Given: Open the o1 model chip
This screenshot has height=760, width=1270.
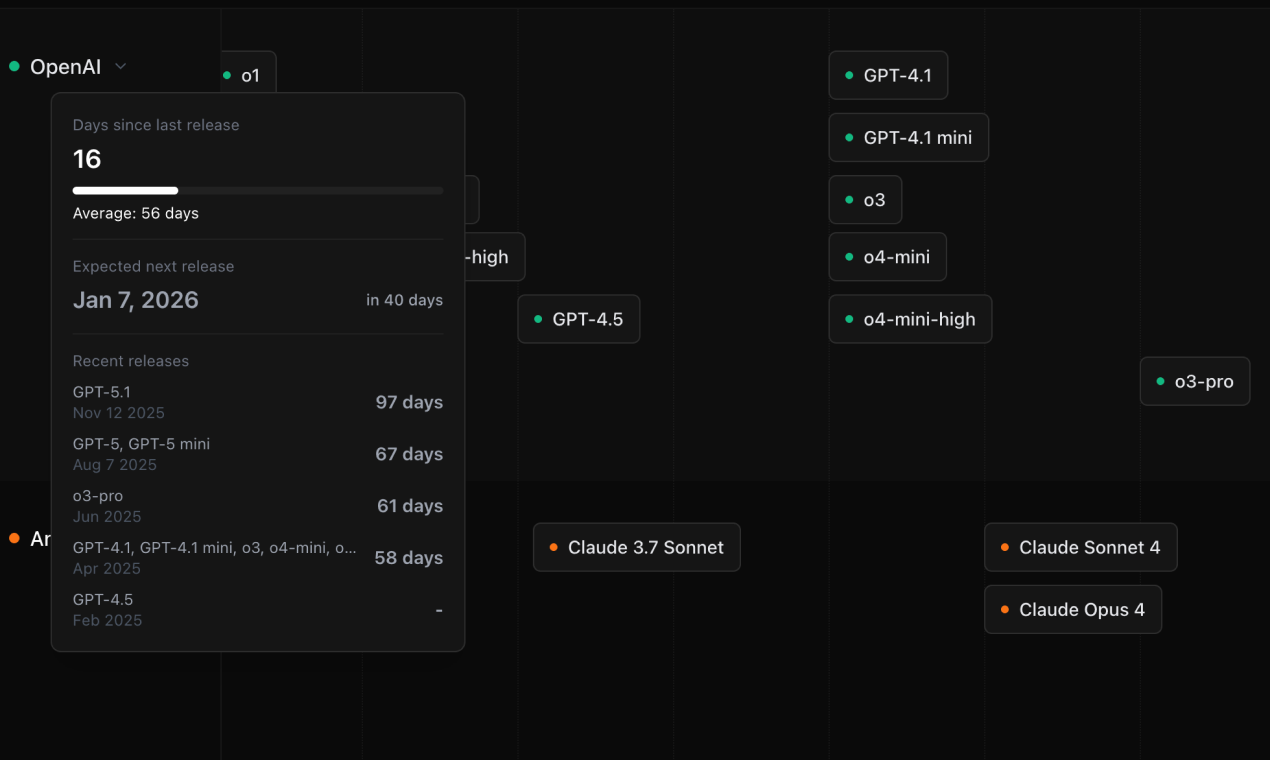Looking at the screenshot, I should click(248, 75).
